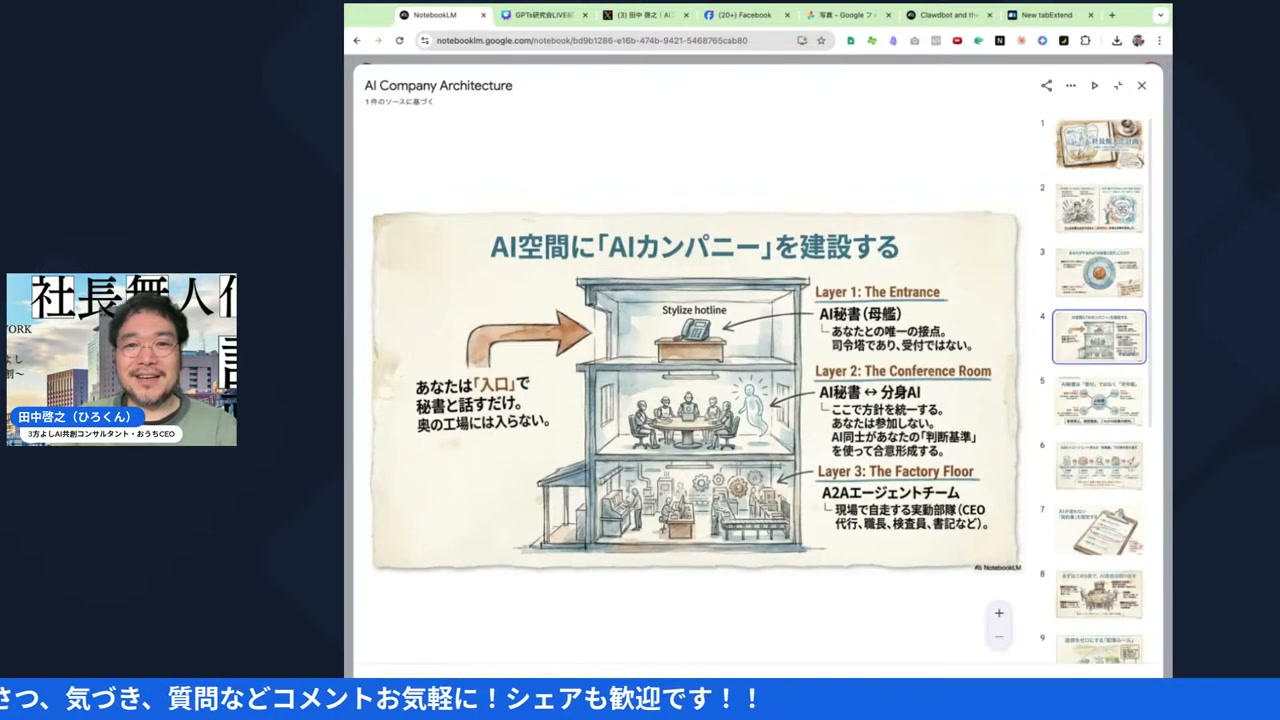1280x720 pixels.
Task: Click the bookmark star in the address bar
Action: (821, 40)
